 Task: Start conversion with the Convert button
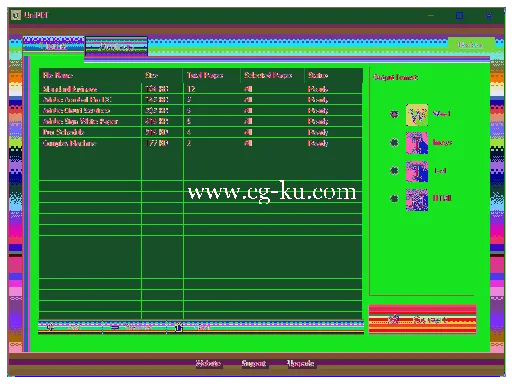(x=422, y=319)
